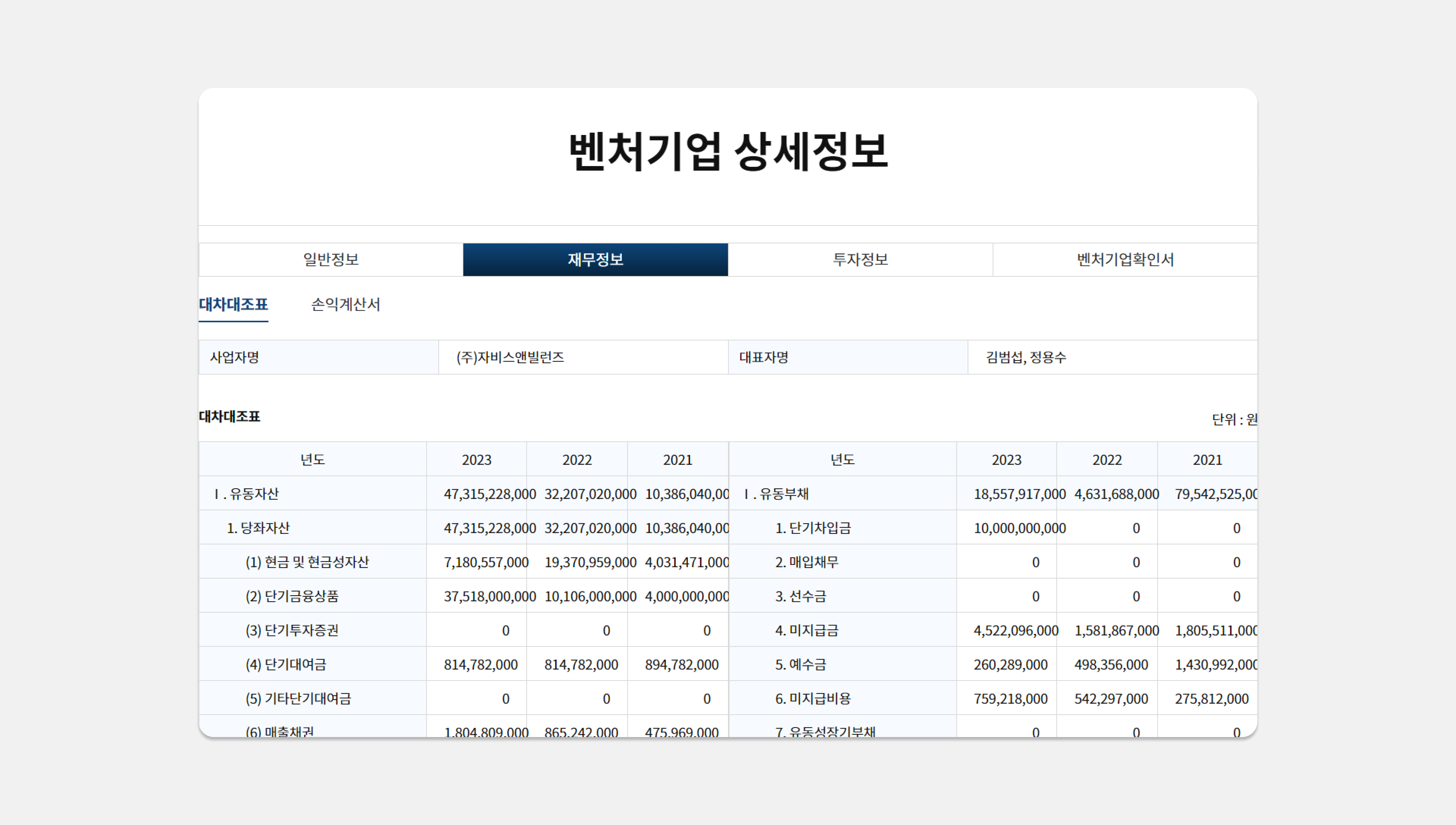Click the 대차대조표 section heading above the table

[x=230, y=417]
